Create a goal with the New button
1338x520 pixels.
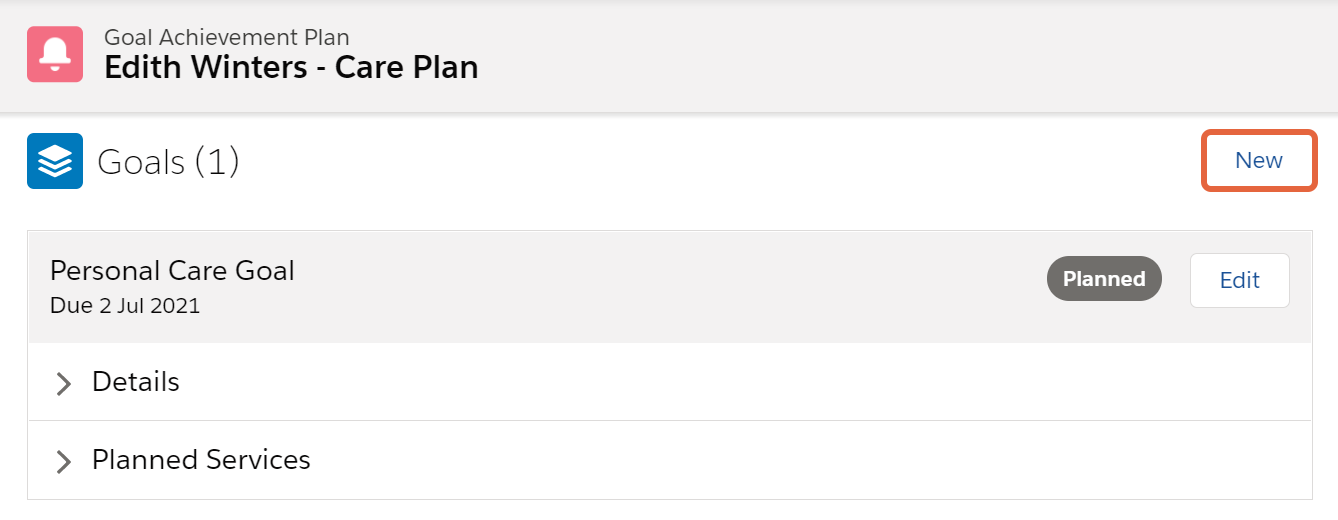(1259, 160)
